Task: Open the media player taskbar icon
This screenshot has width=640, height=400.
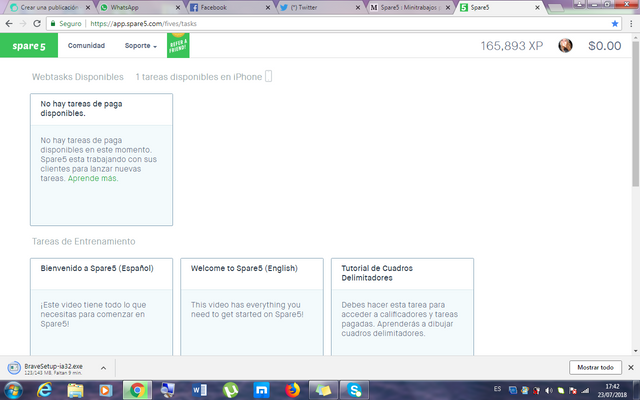Action: [106, 391]
